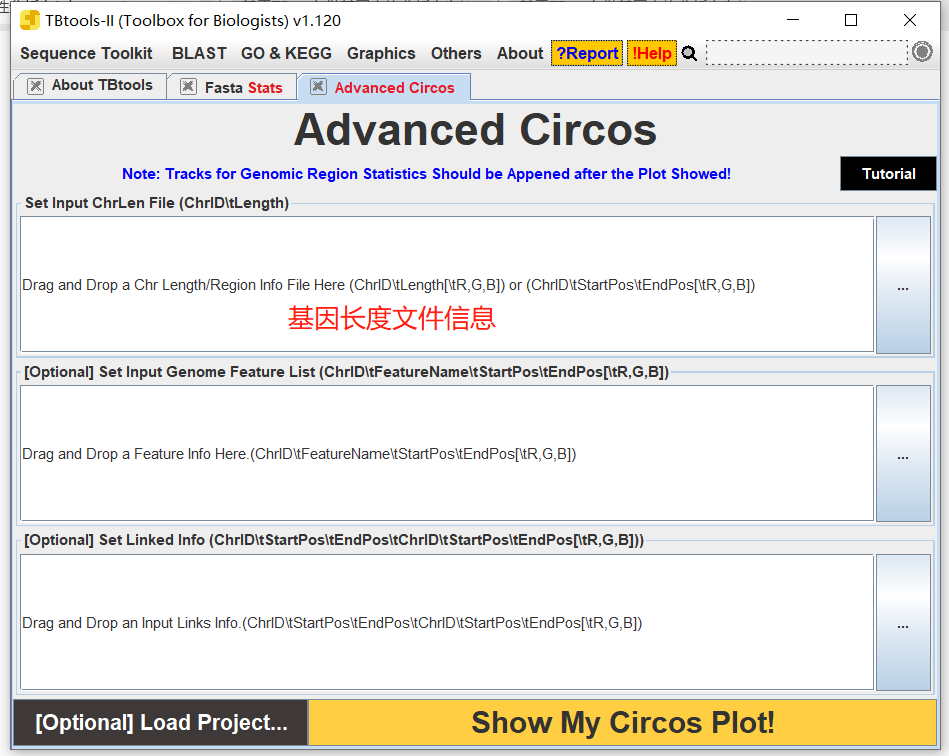The height and width of the screenshot is (756, 949).
Task: Focus the dotted search input field
Action: pyautogui.click(x=807, y=53)
